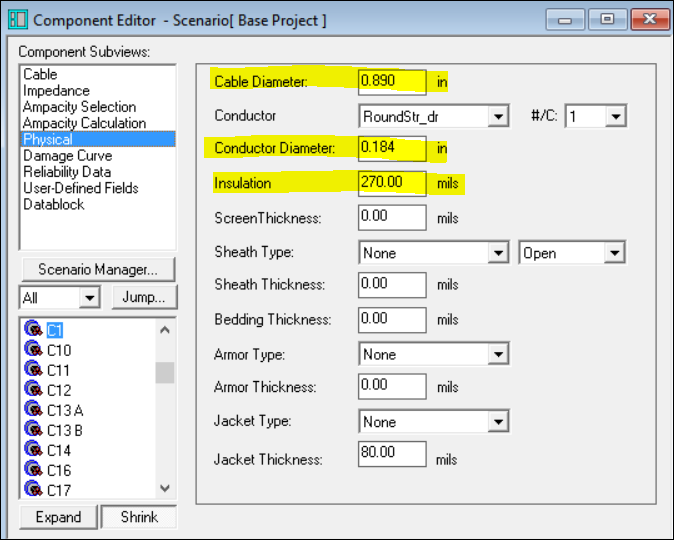
Task: Click the C12 component icon
Action: [32, 389]
